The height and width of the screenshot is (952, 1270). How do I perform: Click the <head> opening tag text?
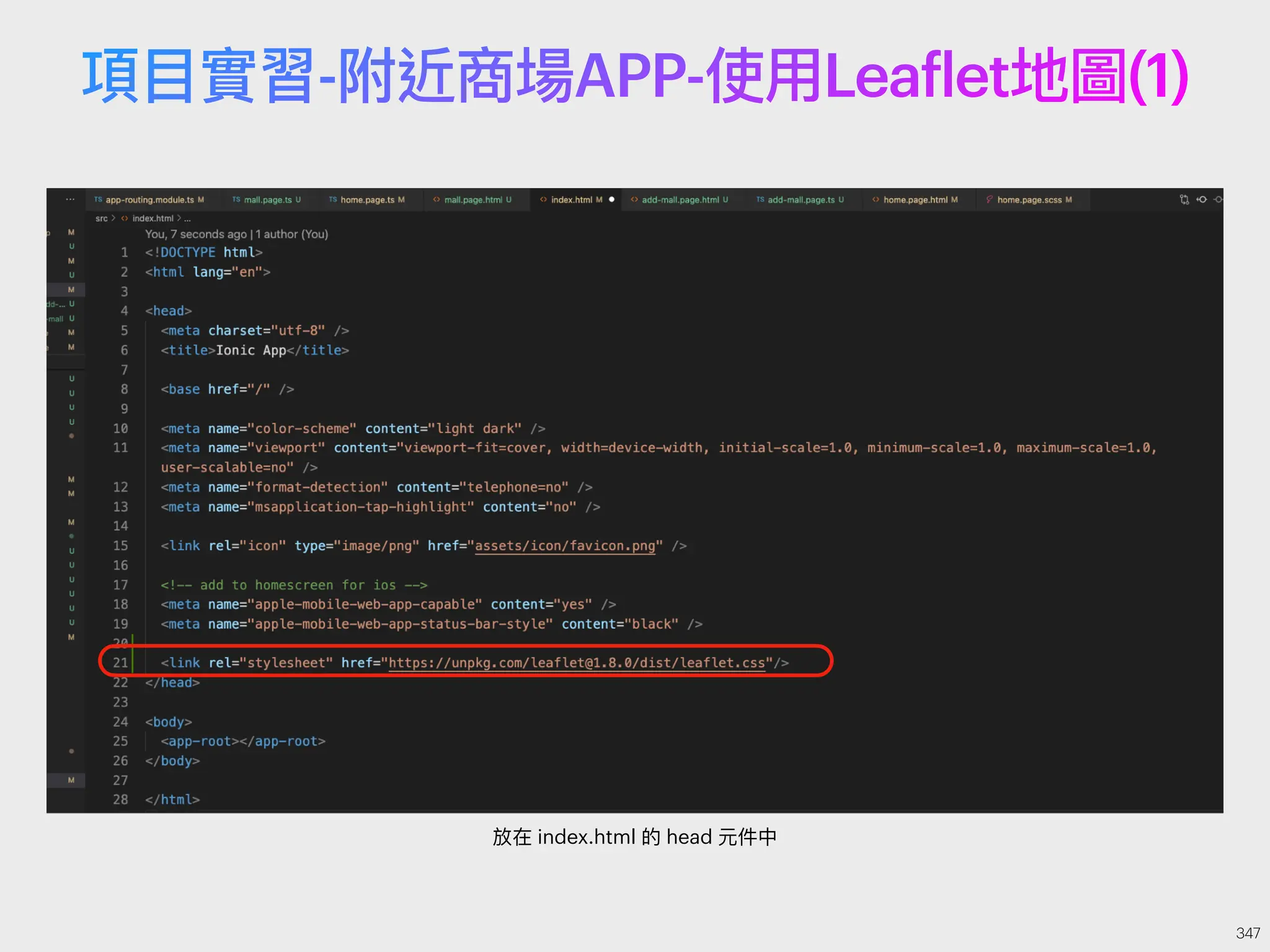pos(168,311)
